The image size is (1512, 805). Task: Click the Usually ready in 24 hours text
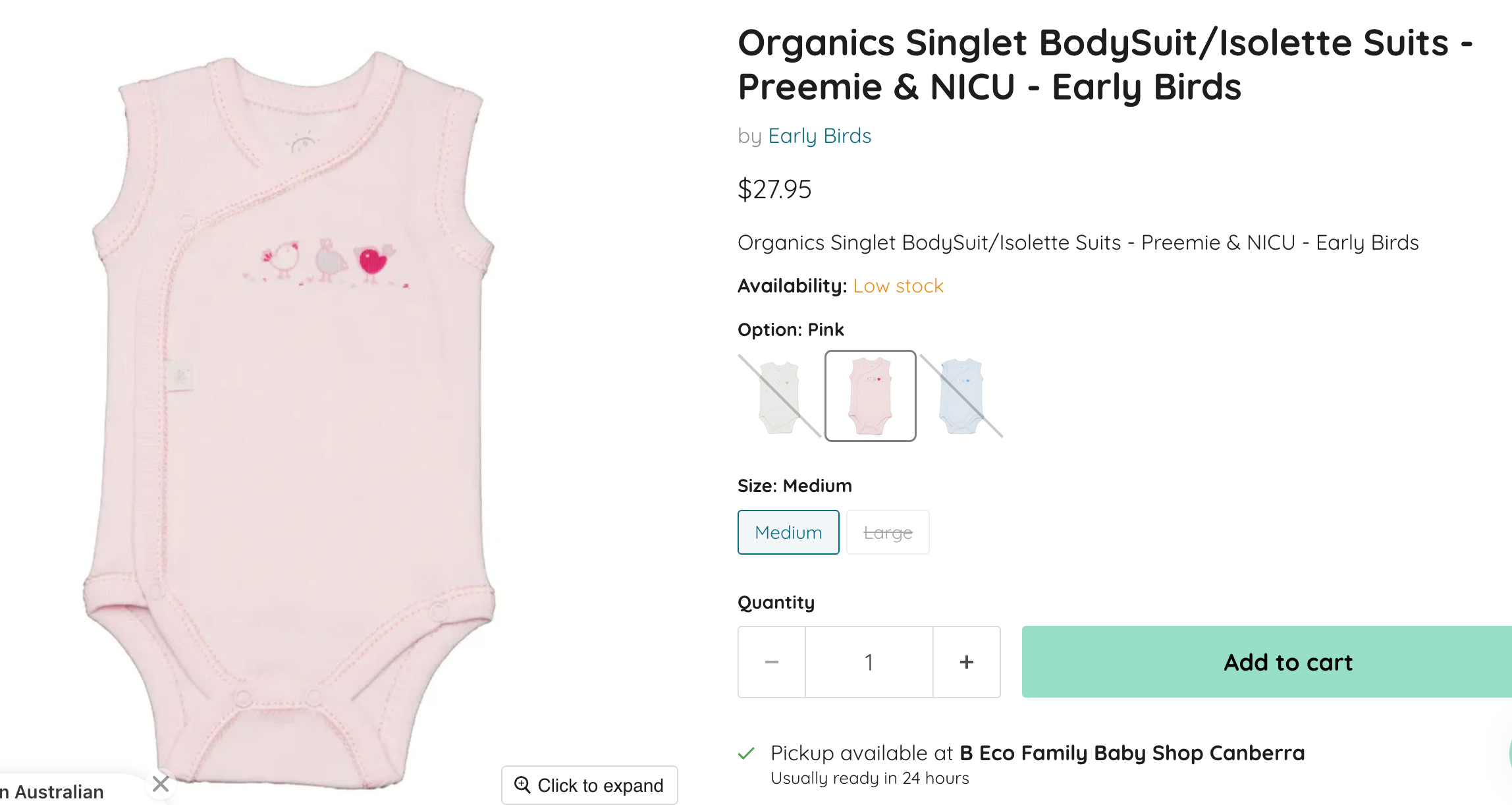click(870, 779)
